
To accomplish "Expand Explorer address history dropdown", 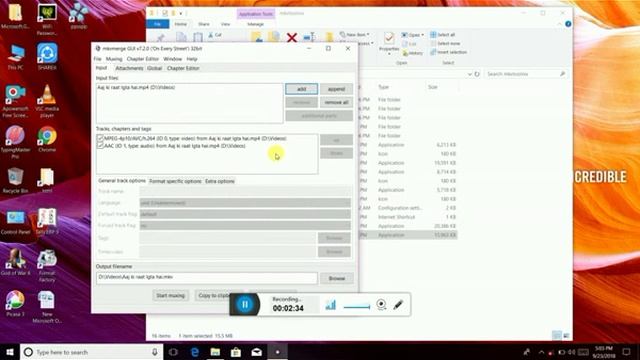I will click(470, 74).
